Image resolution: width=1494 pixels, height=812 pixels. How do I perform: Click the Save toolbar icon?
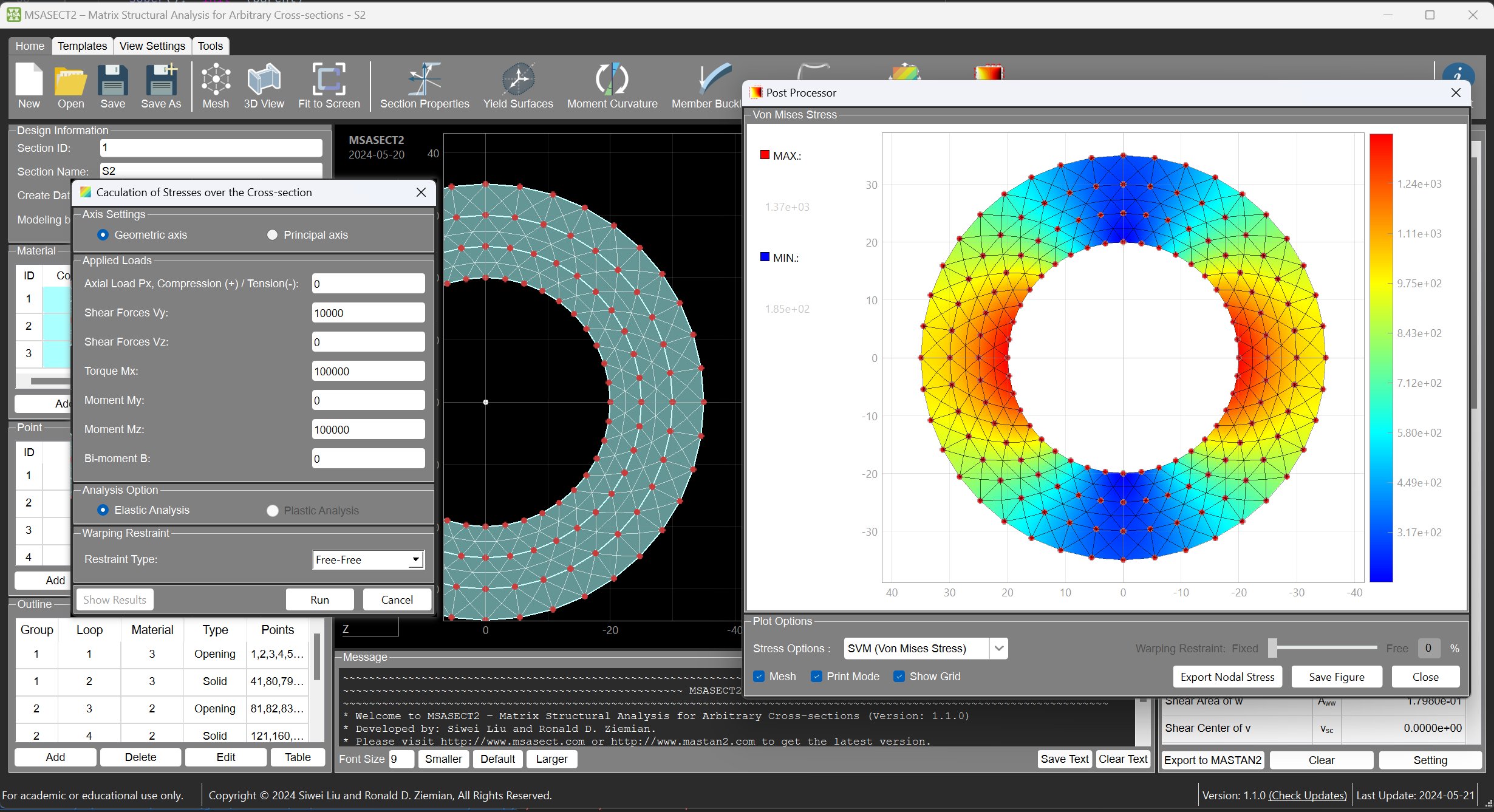click(x=113, y=86)
